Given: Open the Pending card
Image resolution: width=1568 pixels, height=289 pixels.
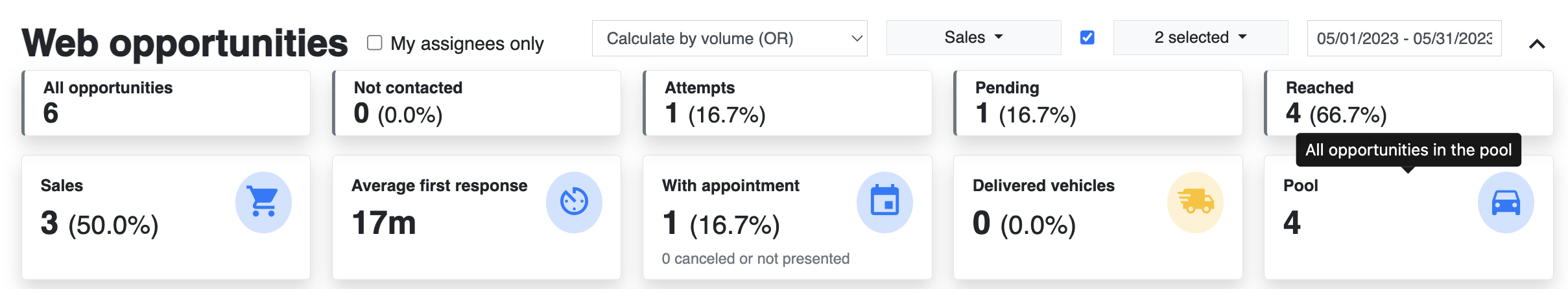Looking at the screenshot, I should (x=1098, y=103).
